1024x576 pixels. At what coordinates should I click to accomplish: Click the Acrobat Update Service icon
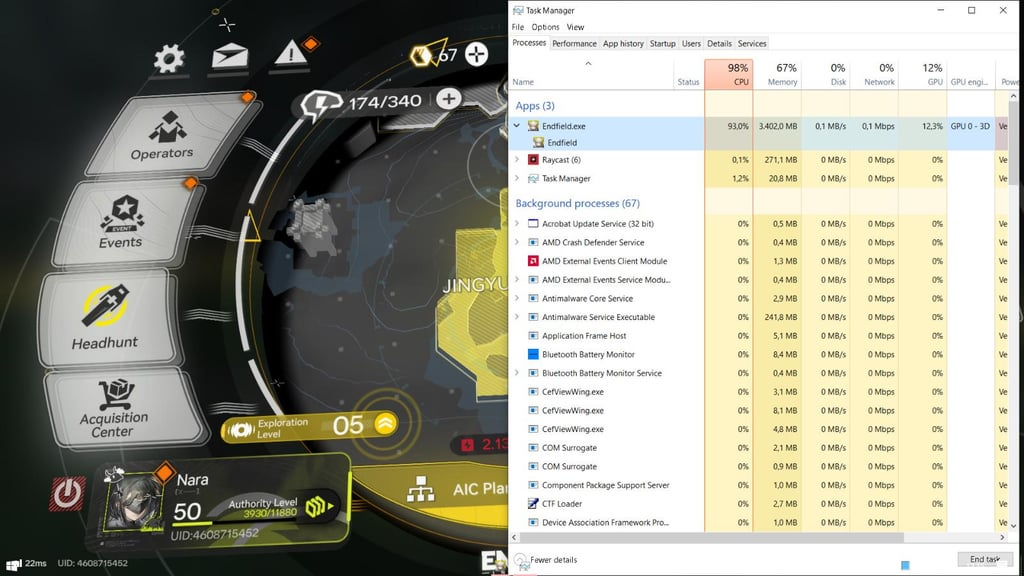coord(533,223)
